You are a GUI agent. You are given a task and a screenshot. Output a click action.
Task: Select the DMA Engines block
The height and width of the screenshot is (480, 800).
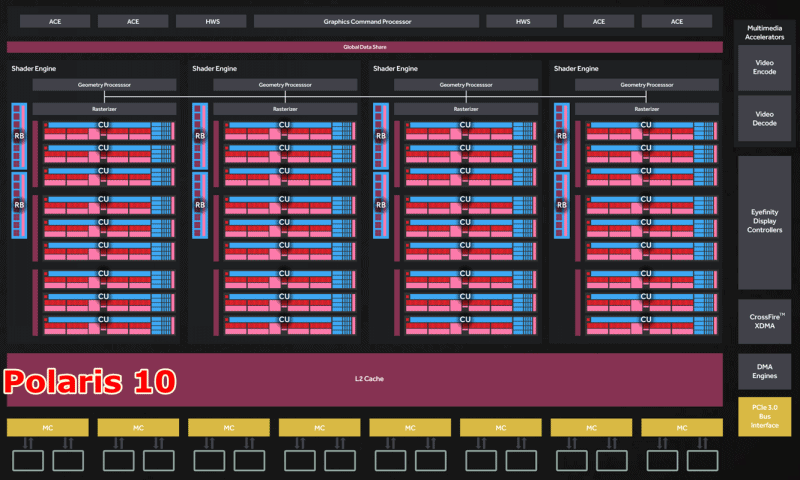pos(764,372)
